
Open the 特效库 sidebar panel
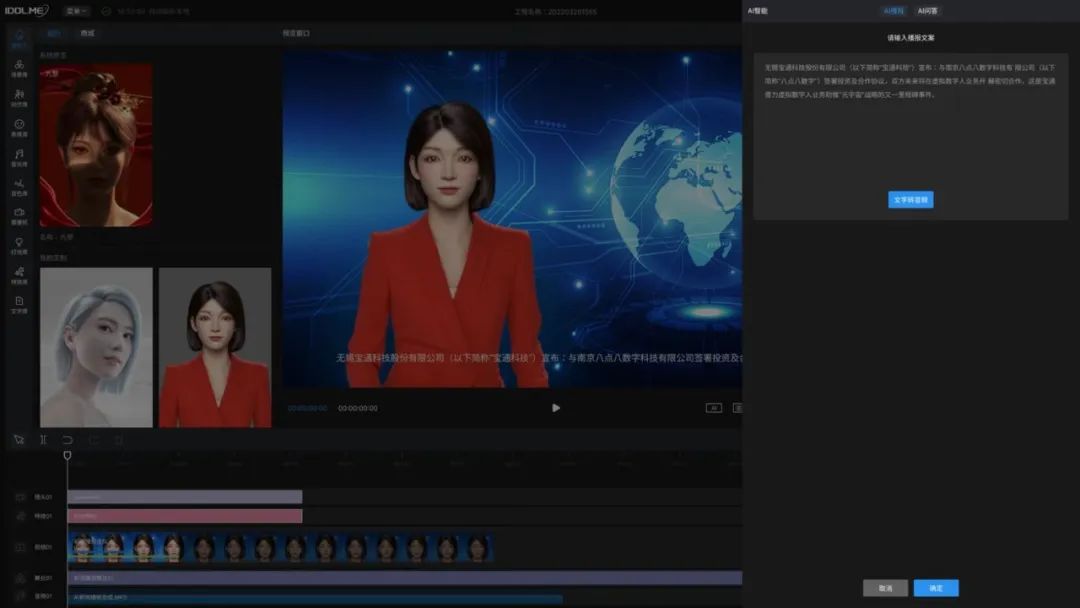click(17, 269)
